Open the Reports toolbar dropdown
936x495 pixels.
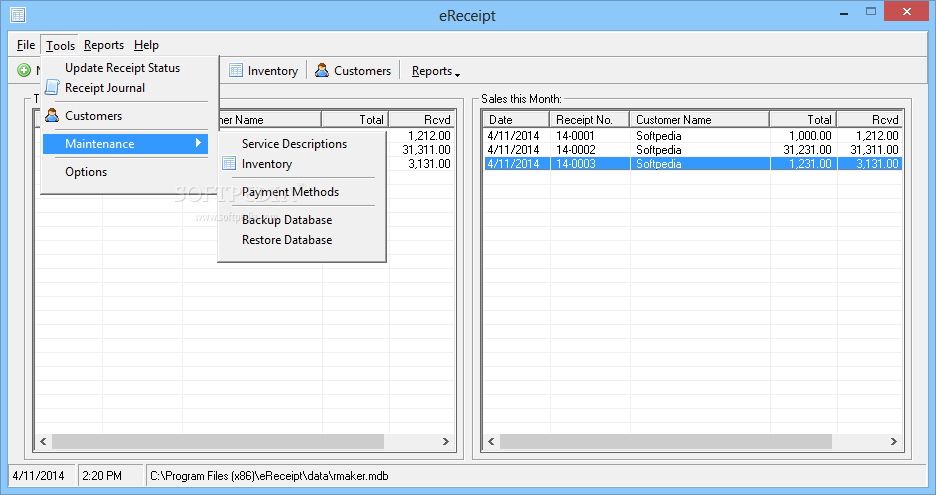pos(436,71)
